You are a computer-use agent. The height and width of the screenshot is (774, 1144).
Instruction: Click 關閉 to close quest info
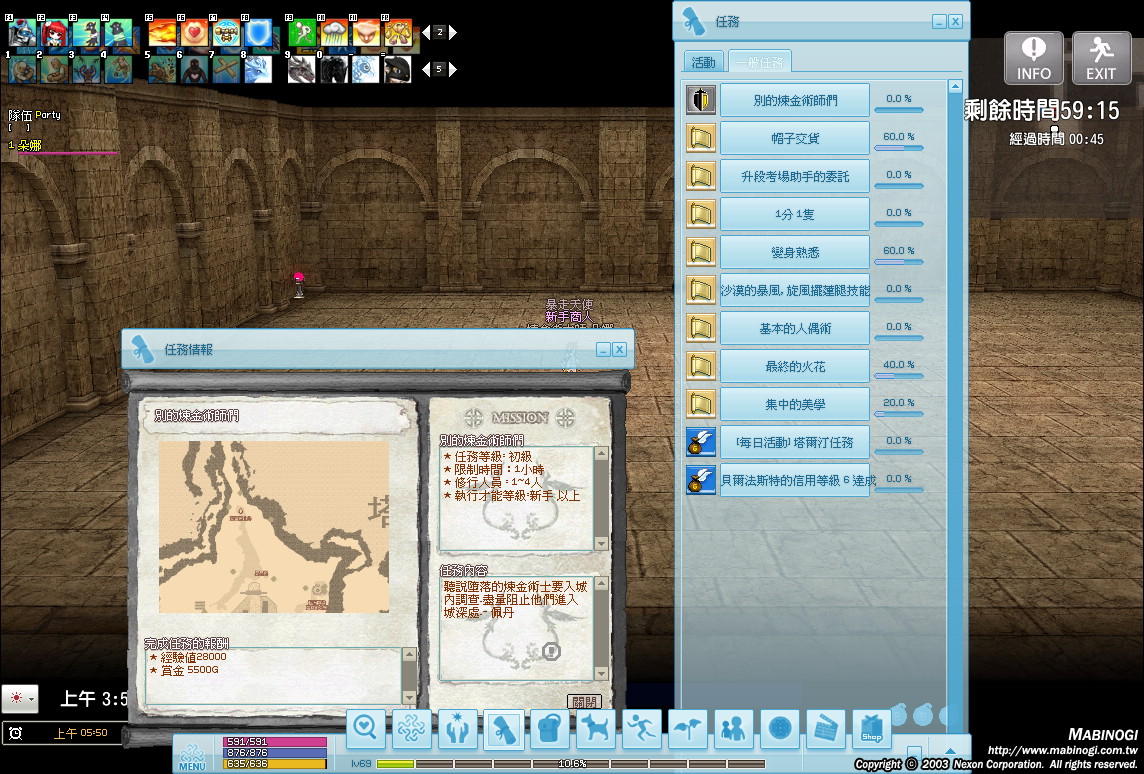[584, 702]
